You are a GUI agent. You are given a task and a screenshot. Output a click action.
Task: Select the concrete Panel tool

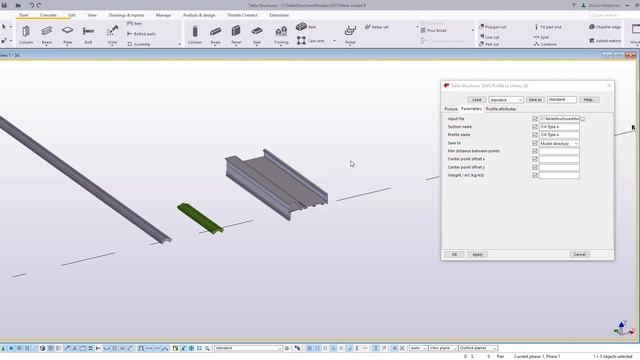(x=236, y=34)
